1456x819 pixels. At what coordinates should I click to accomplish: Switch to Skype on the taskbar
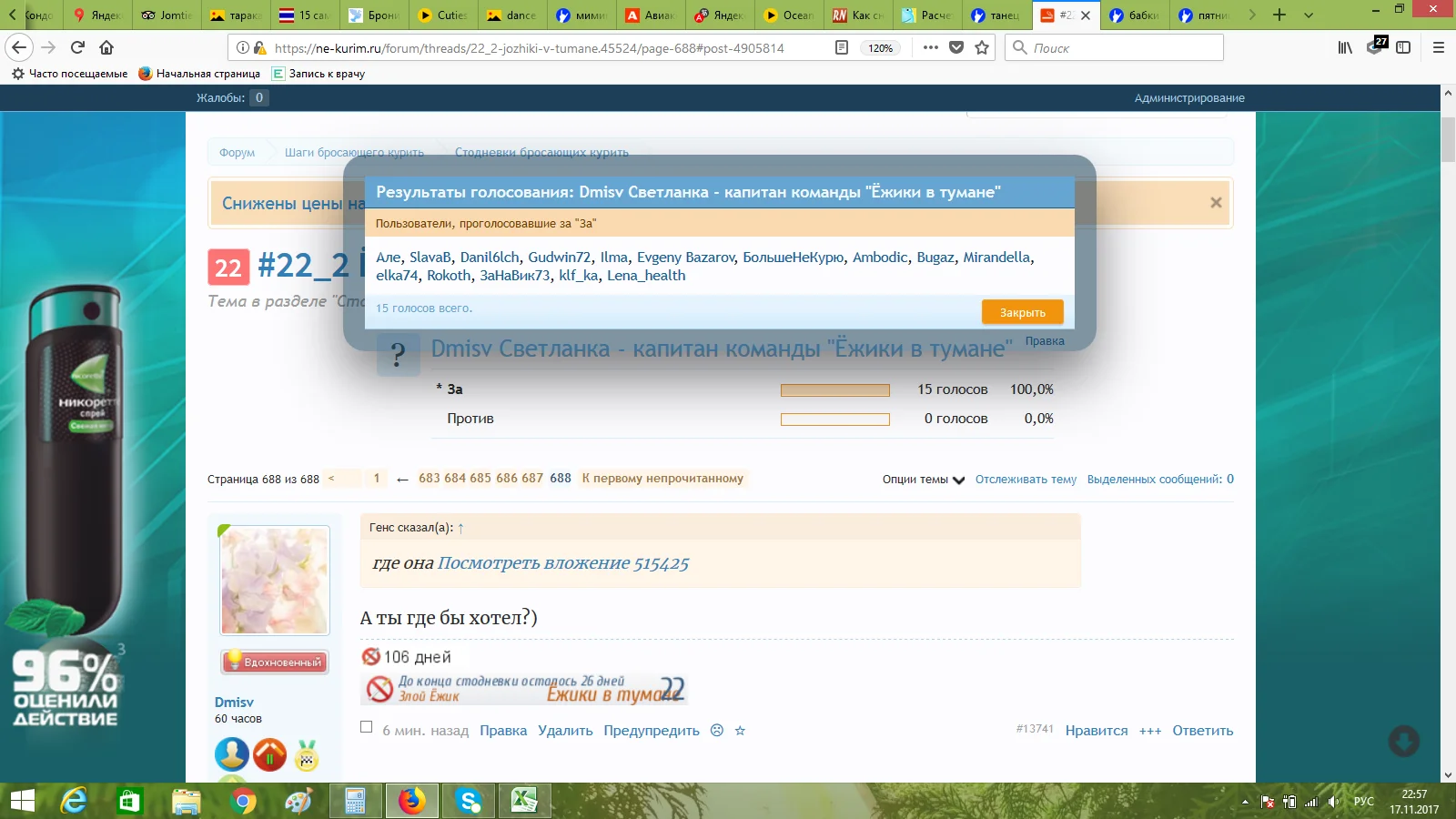(469, 801)
